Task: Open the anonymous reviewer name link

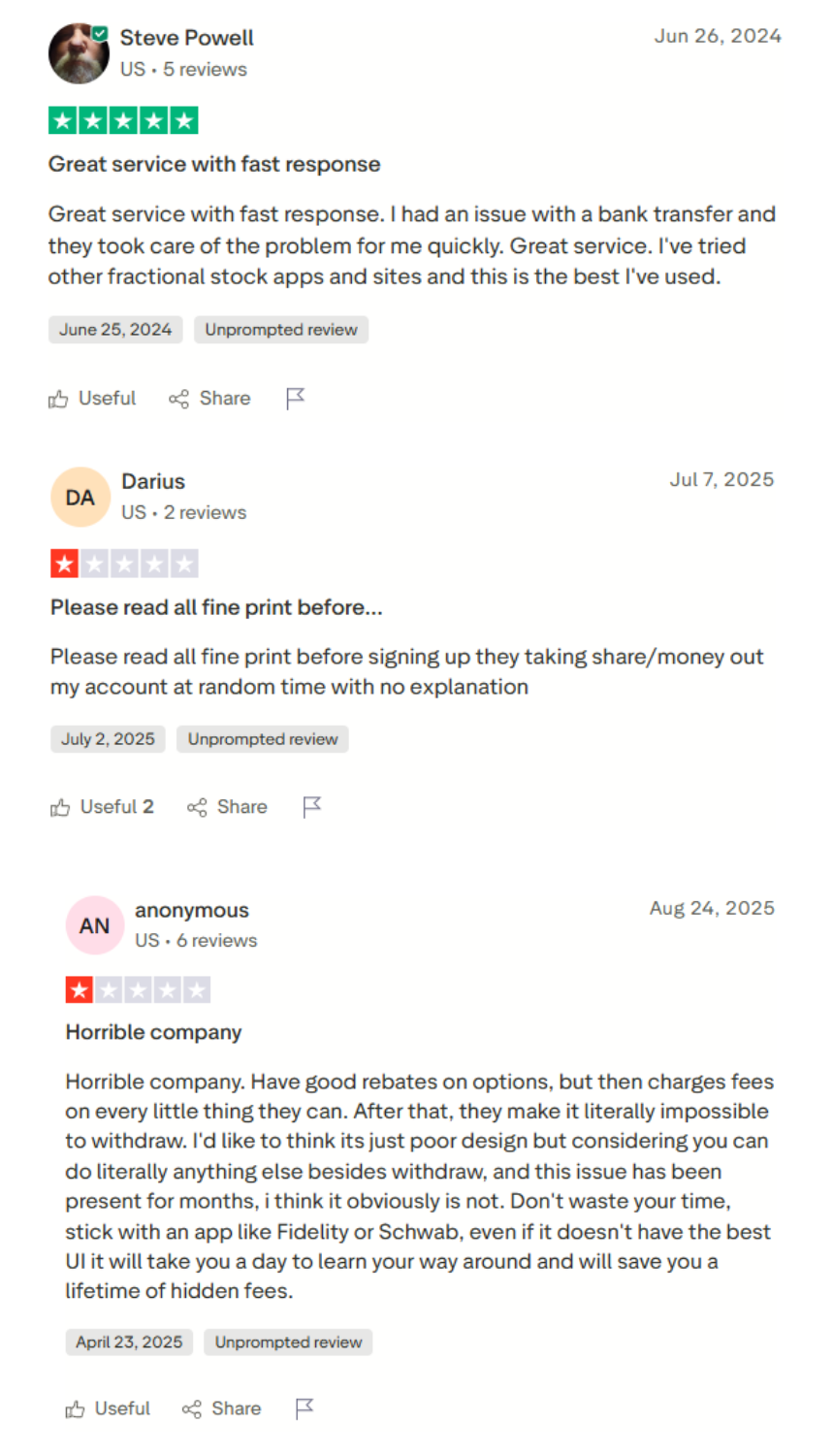Action: coord(192,910)
